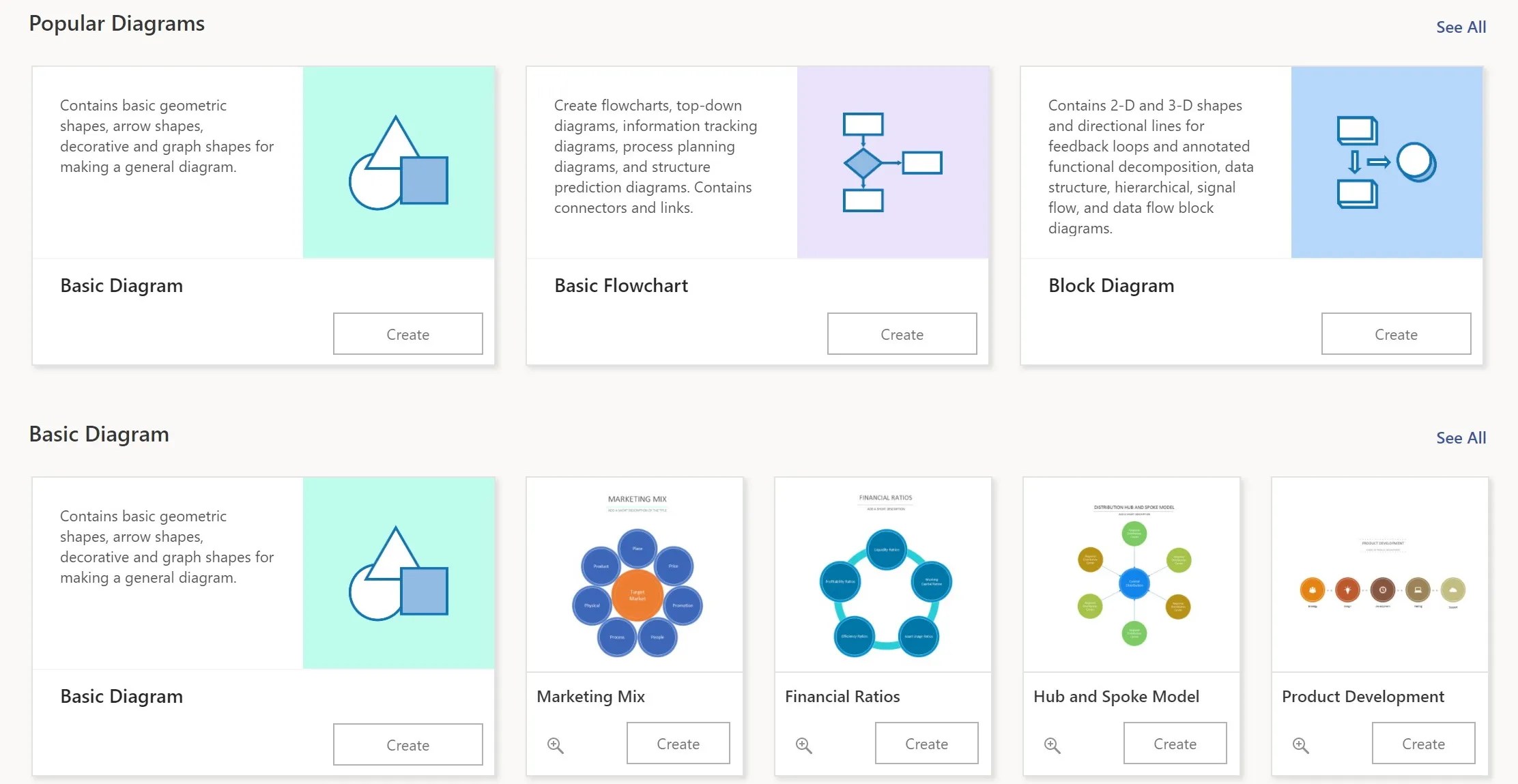
Task: Preview the Financial Ratios template with the magnifier icon
Action: tap(803, 744)
